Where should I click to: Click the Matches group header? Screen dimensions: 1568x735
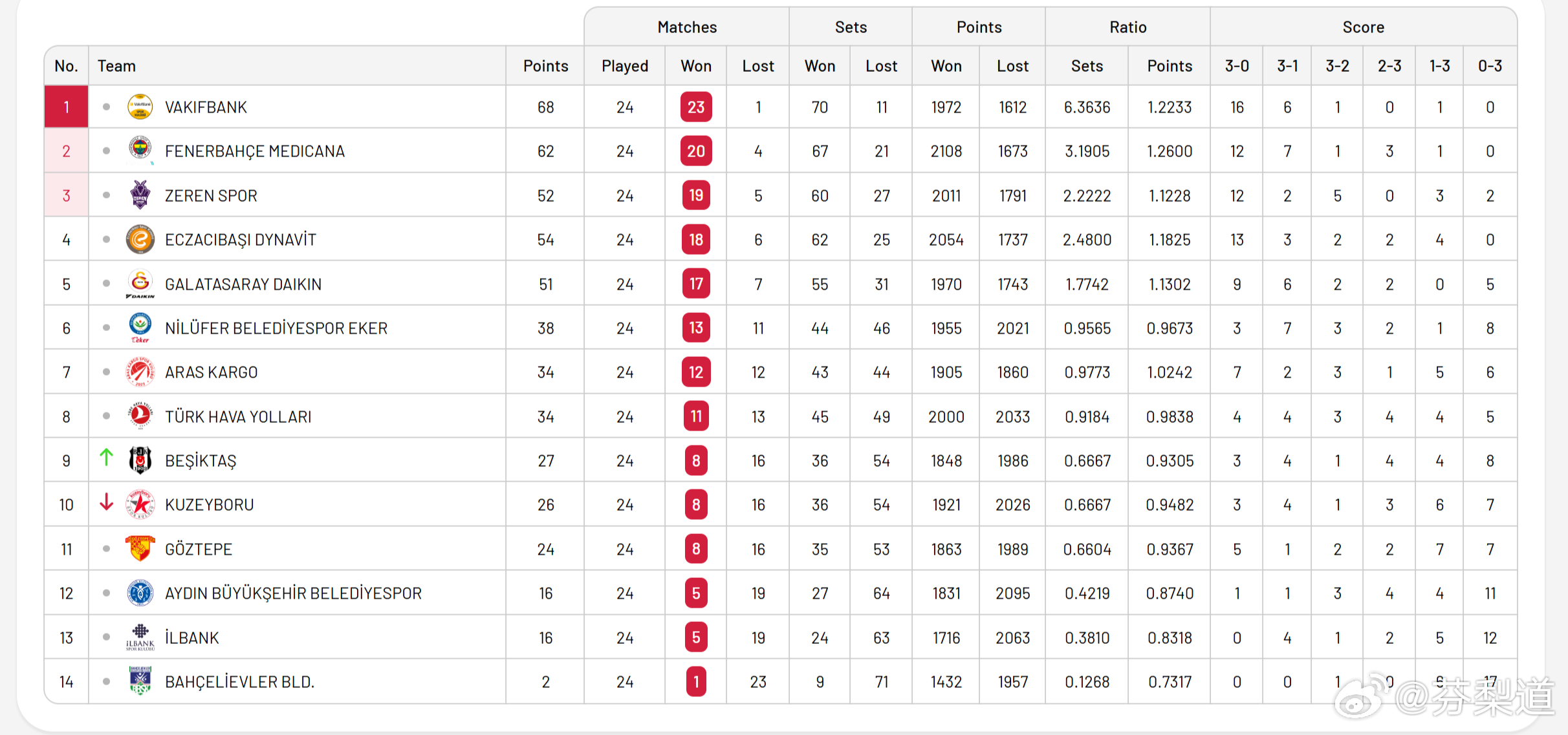pos(687,27)
